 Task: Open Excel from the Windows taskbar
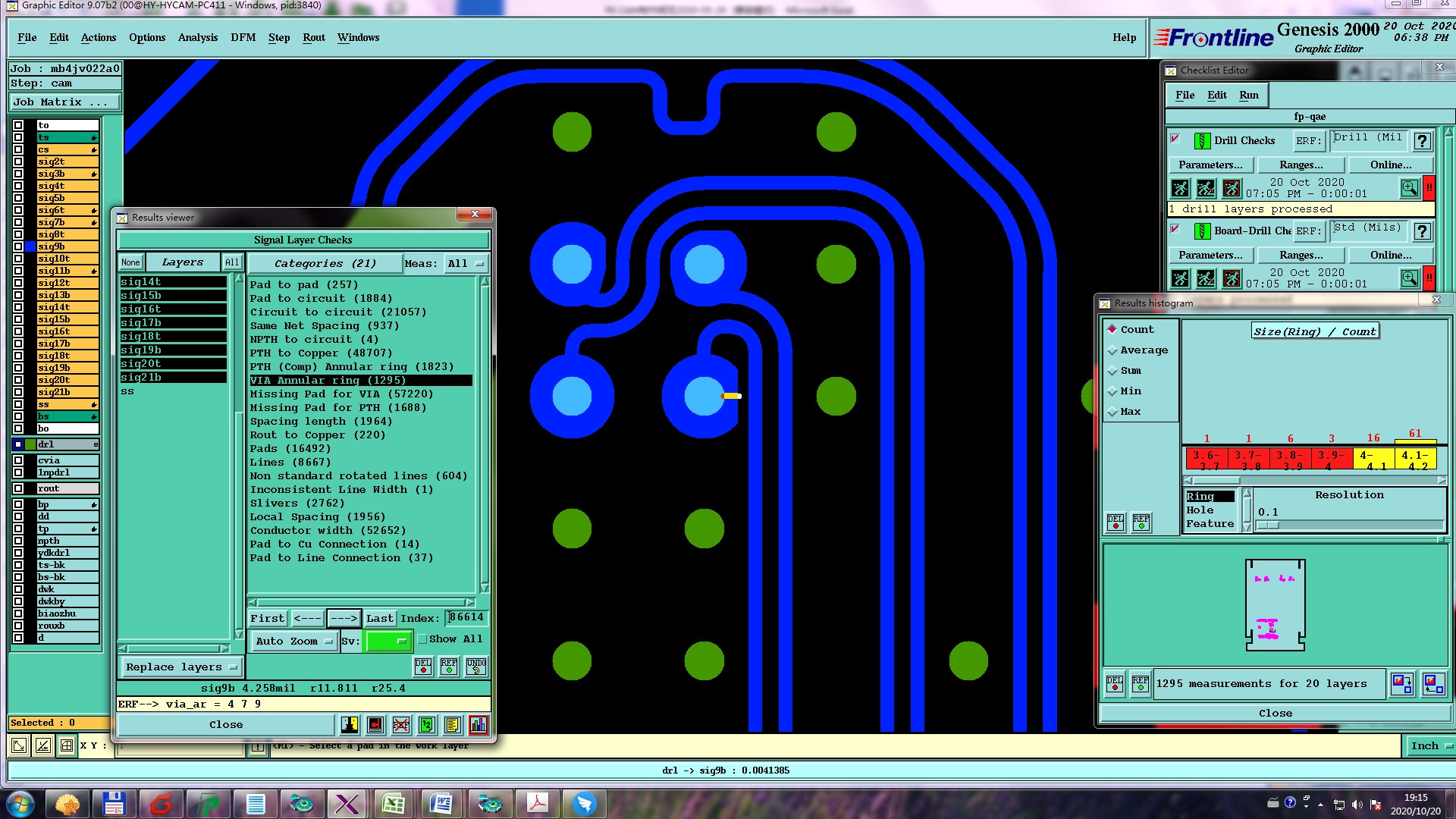click(393, 803)
